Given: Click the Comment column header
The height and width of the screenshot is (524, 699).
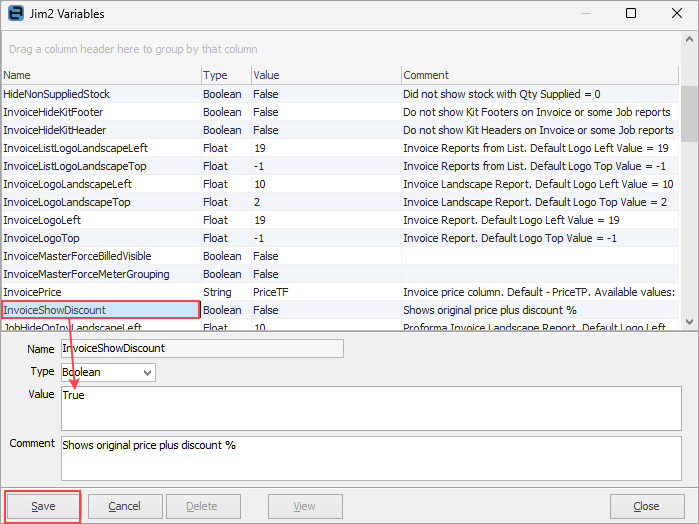Looking at the screenshot, I should 540,75.
